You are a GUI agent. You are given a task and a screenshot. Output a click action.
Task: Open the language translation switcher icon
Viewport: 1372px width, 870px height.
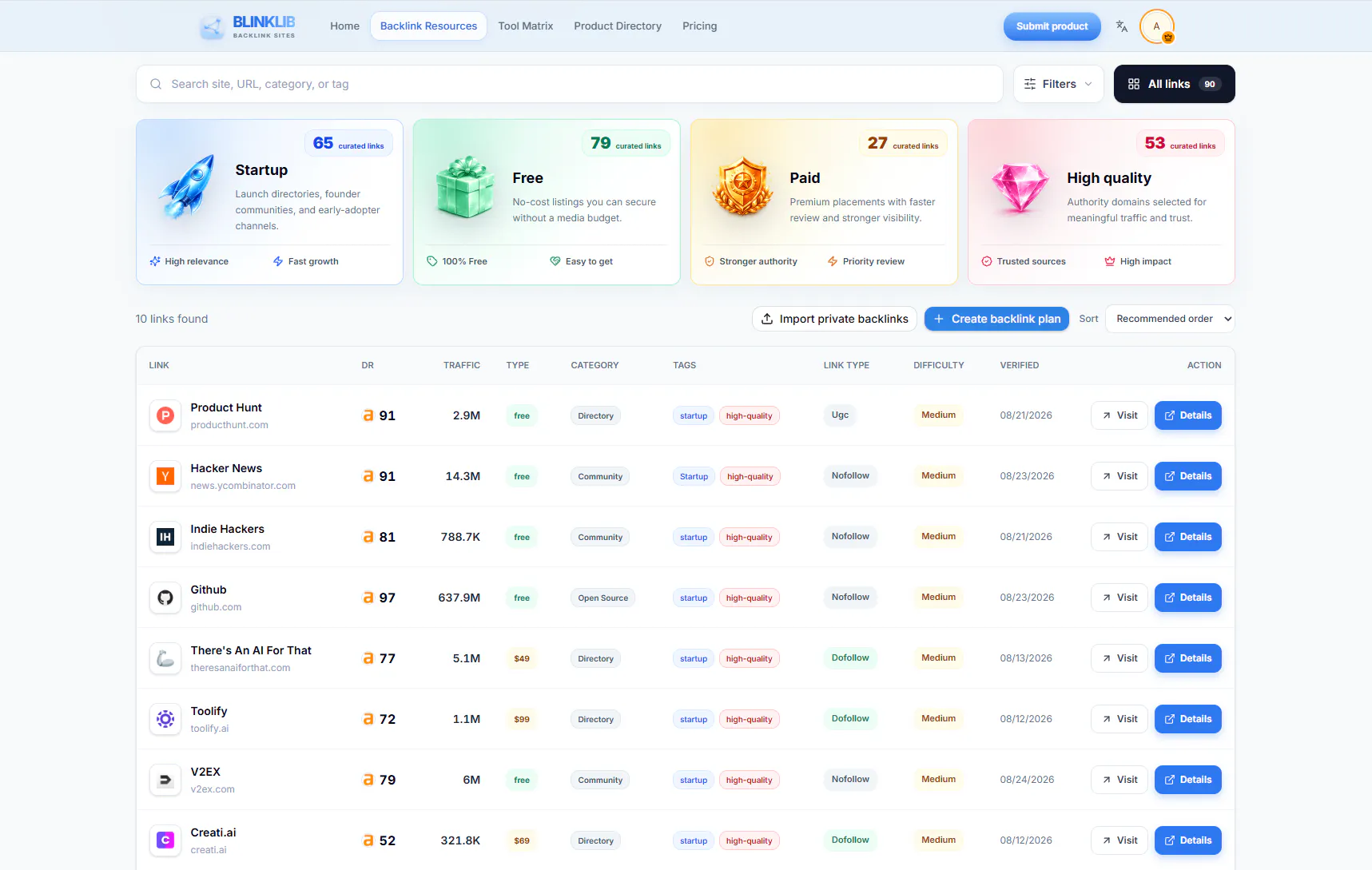tap(1122, 26)
